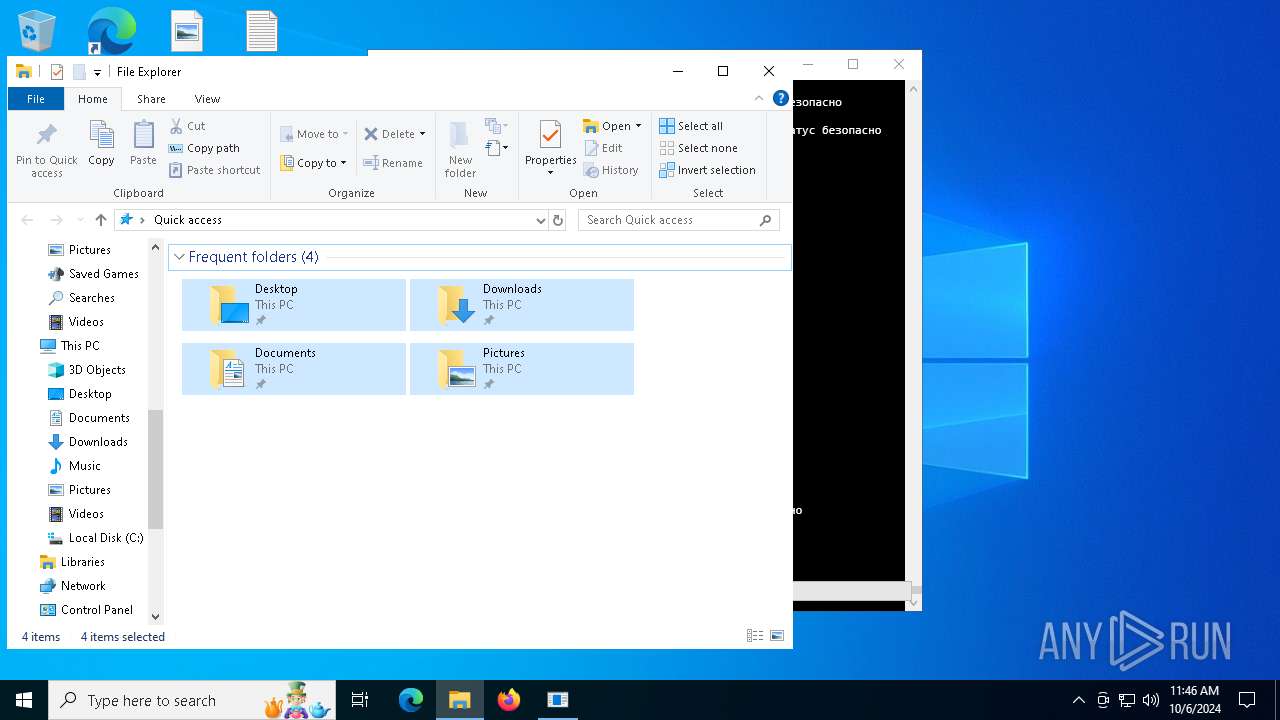The image size is (1280, 720).
Task: Collapse the ribbon with chevron
Action: [758, 98]
